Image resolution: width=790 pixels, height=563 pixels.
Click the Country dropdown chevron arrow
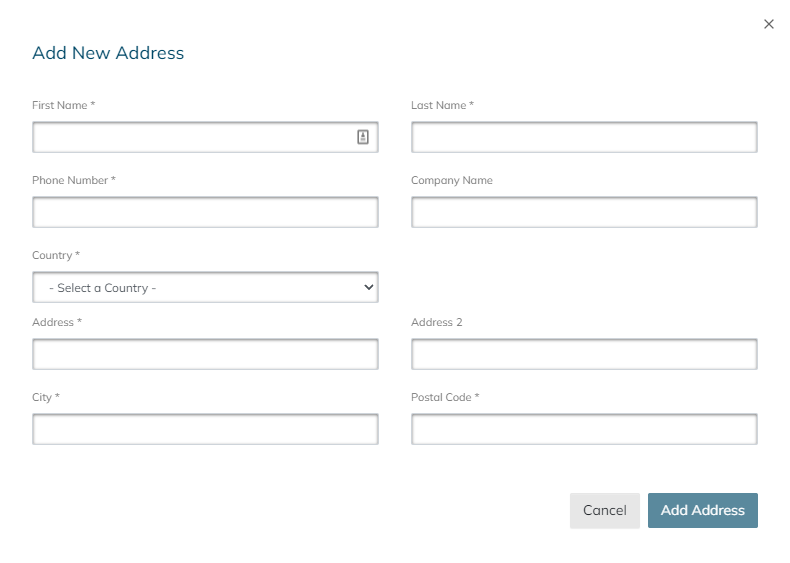[369, 287]
